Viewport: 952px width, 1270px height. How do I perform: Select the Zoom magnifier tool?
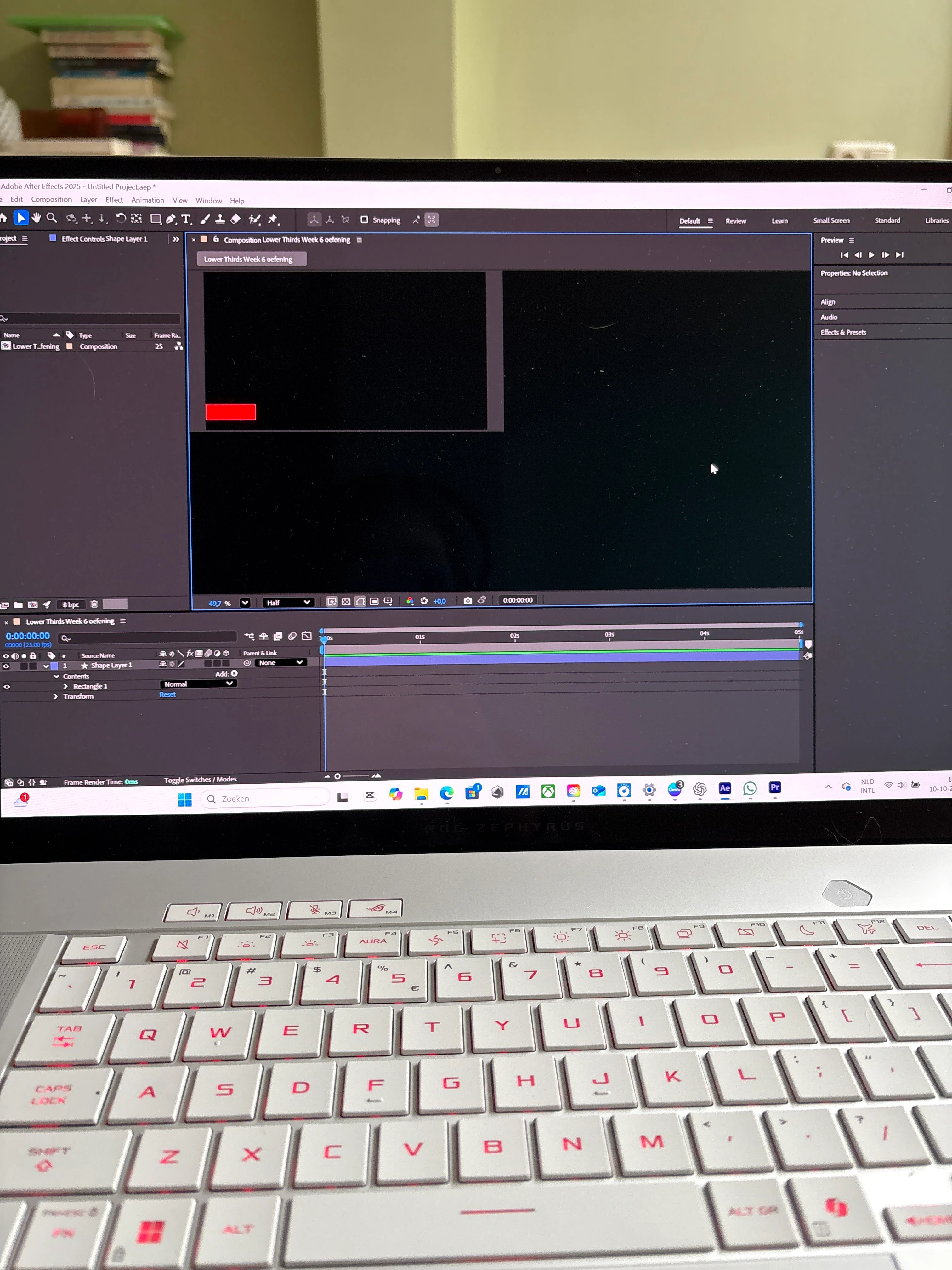pos(52,218)
